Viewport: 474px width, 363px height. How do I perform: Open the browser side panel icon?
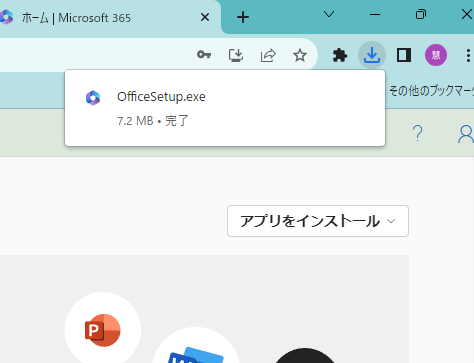pos(404,55)
